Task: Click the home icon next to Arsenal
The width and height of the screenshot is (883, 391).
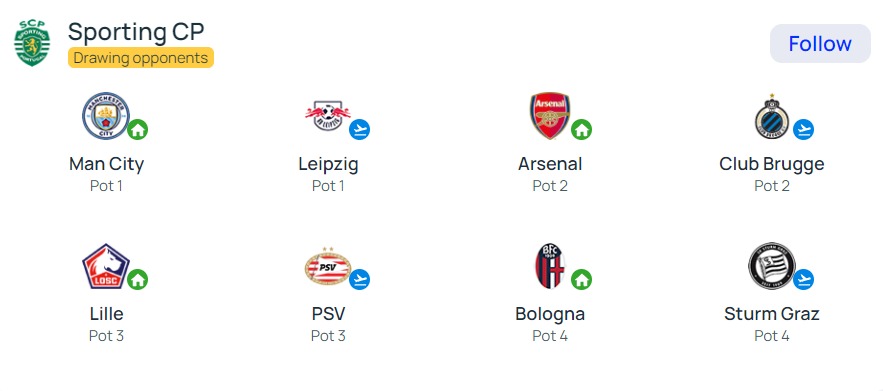Action: tap(581, 130)
